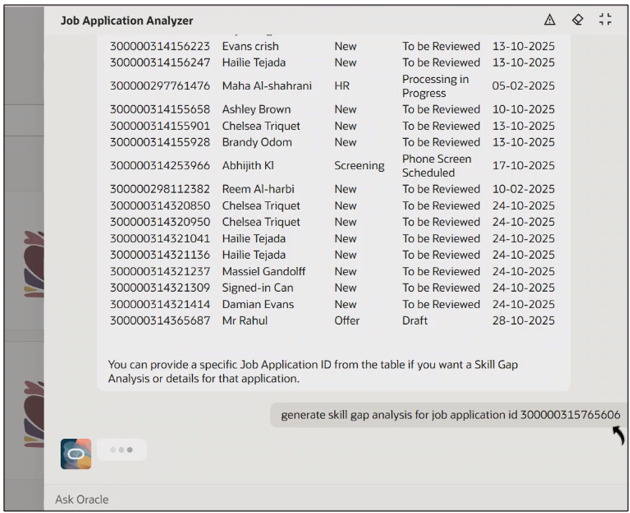Click the typing indicator dots bubble
630x513 pixels.
[x=122, y=450]
